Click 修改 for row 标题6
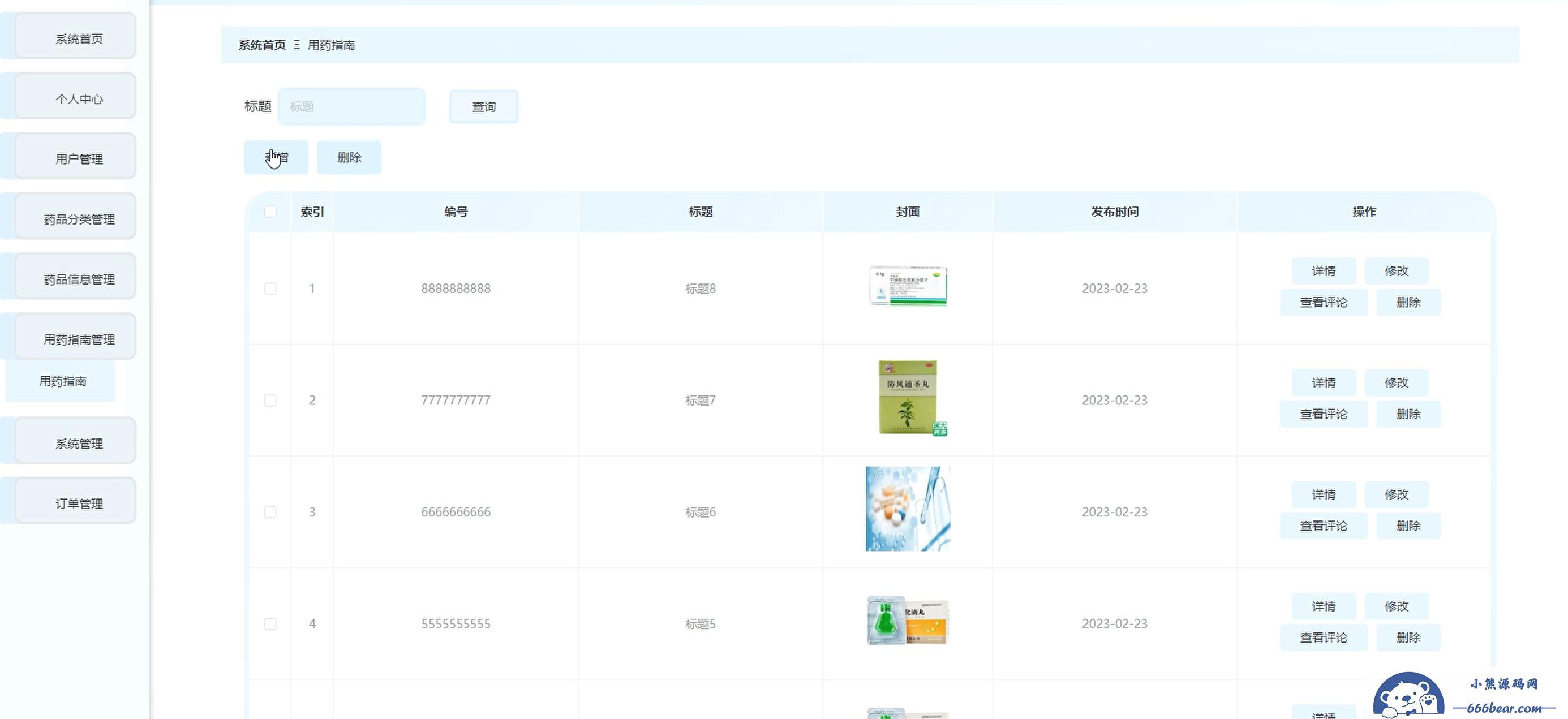 coord(1397,494)
